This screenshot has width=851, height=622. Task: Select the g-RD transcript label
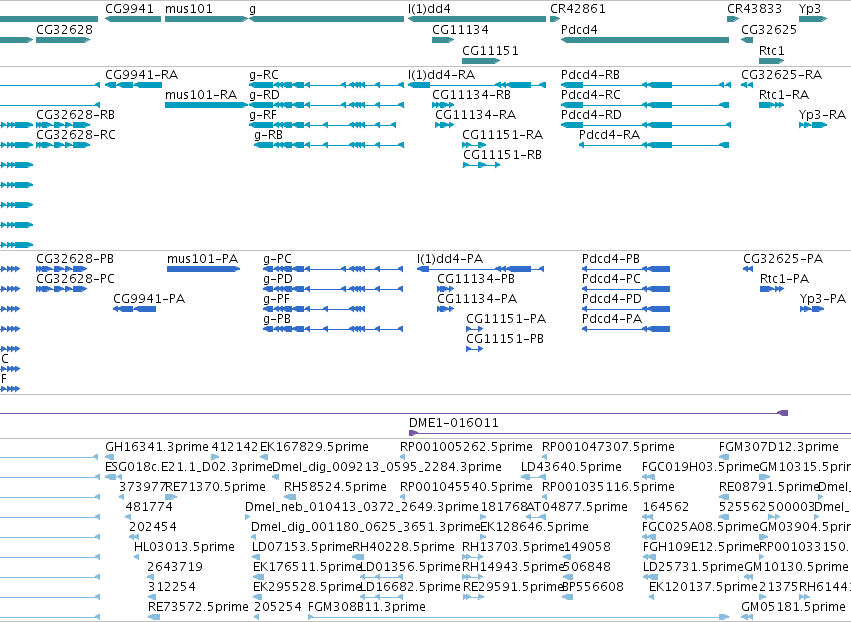(x=264, y=94)
